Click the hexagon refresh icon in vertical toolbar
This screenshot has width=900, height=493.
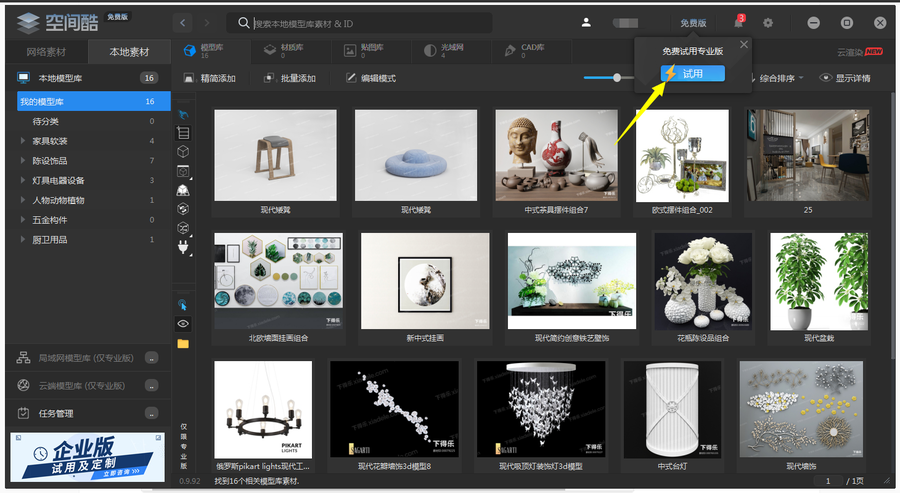[183, 209]
